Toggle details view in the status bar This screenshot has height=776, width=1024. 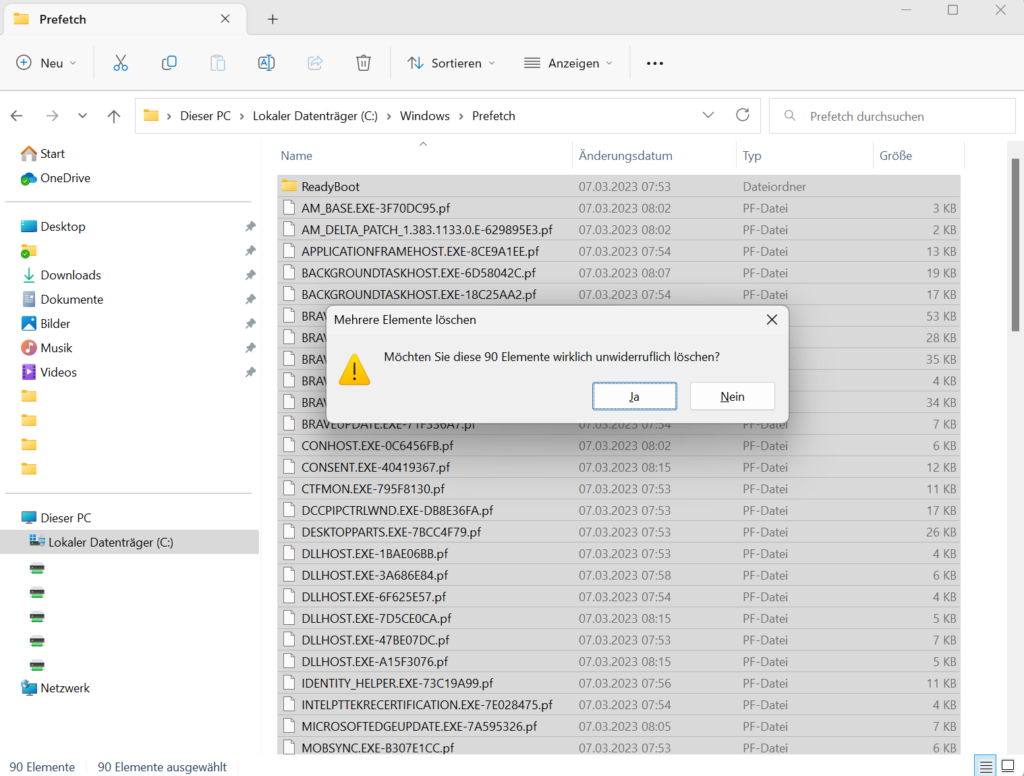(x=985, y=765)
